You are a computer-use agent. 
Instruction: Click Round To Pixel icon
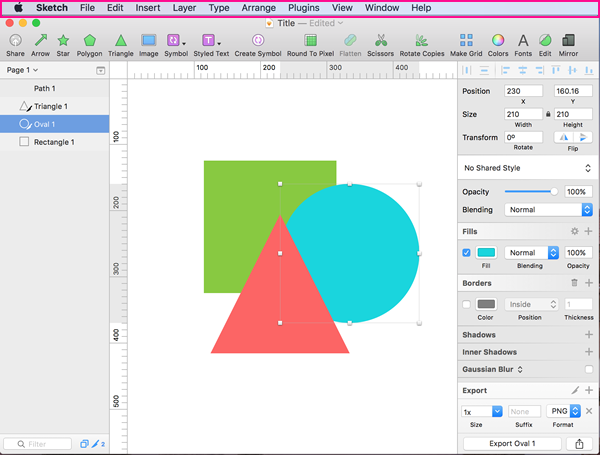[310, 41]
